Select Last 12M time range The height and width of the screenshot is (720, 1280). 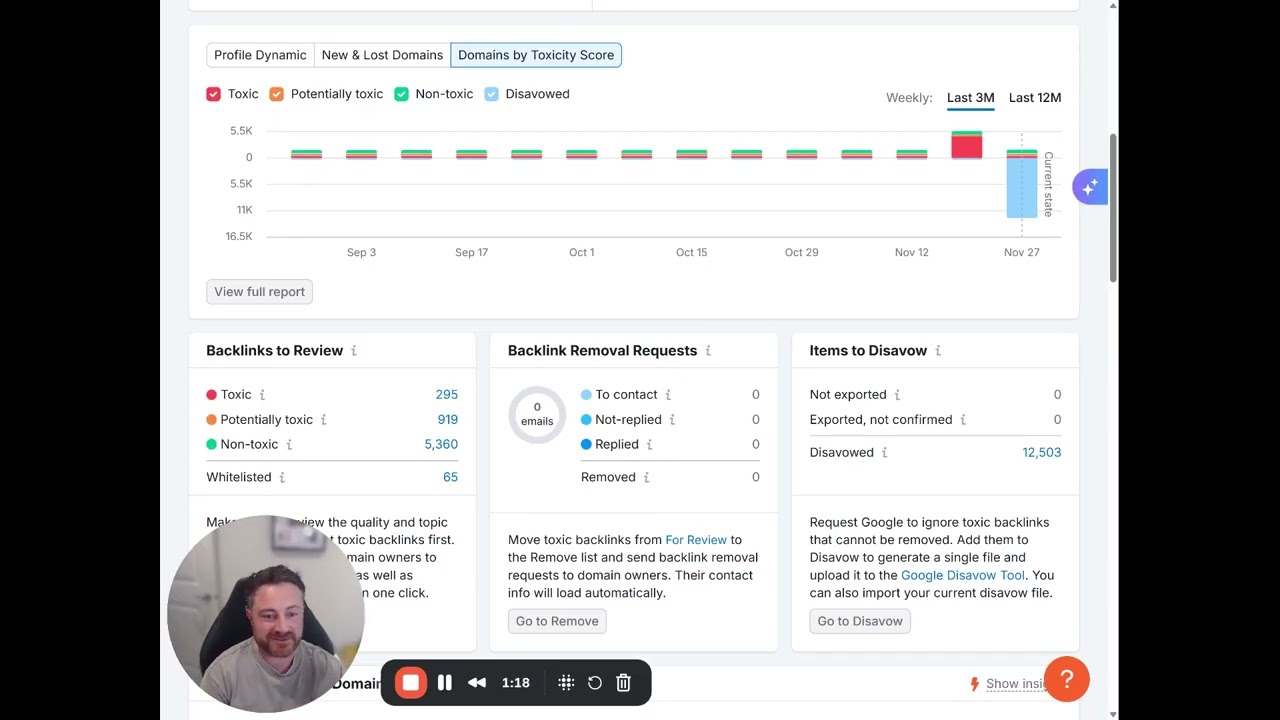1035,98
